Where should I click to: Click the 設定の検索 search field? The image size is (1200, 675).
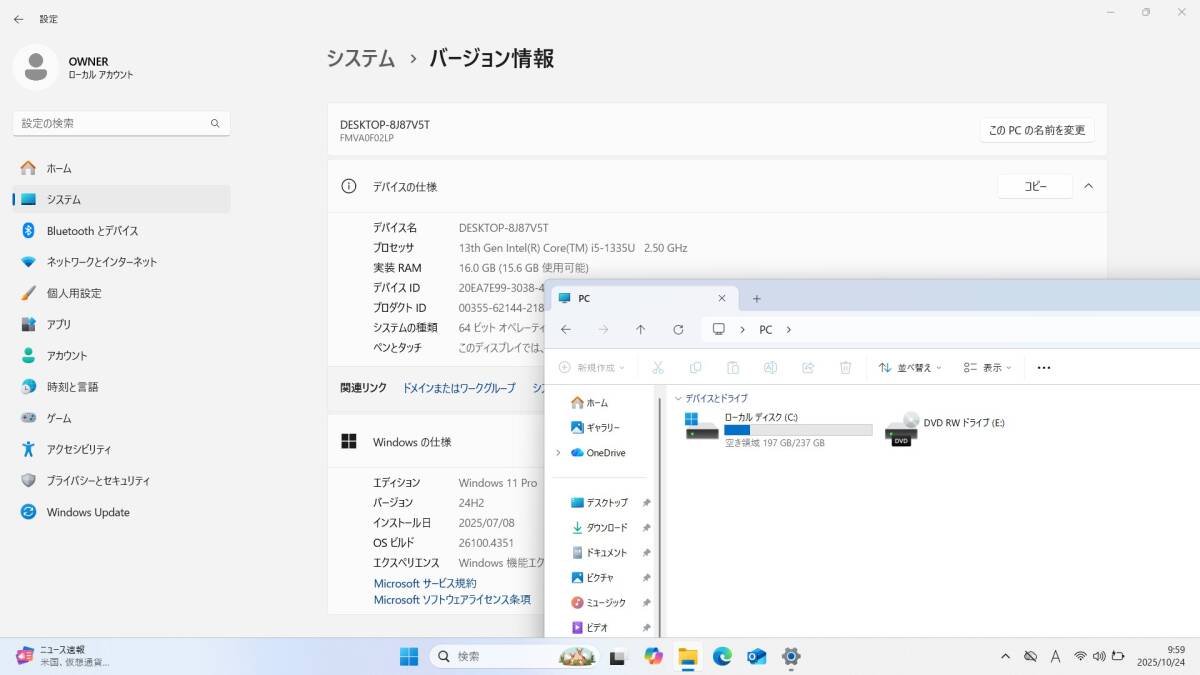pyautogui.click(x=120, y=122)
